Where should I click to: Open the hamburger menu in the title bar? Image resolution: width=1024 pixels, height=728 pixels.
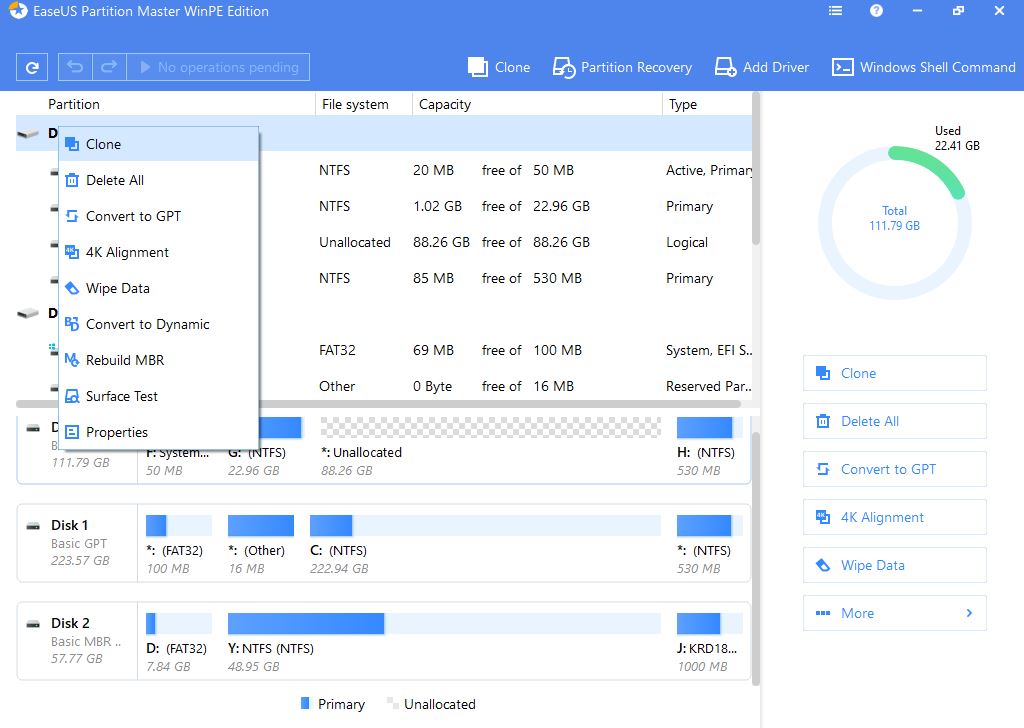tap(835, 12)
